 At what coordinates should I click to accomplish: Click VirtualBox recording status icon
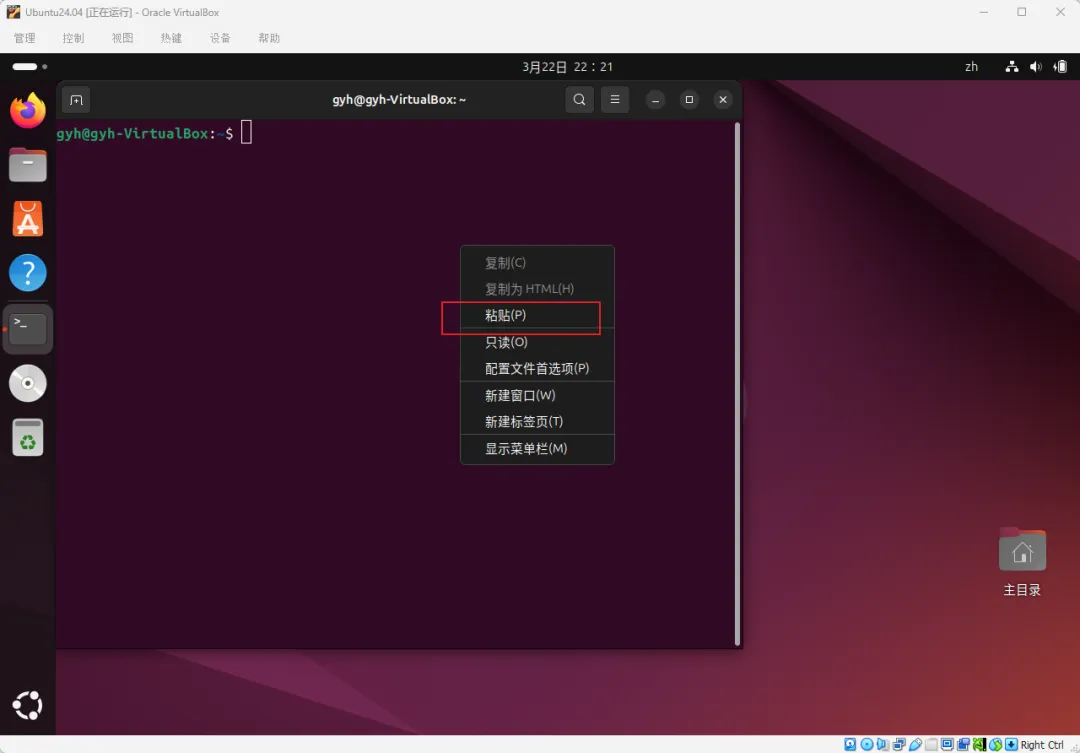[963, 744]
